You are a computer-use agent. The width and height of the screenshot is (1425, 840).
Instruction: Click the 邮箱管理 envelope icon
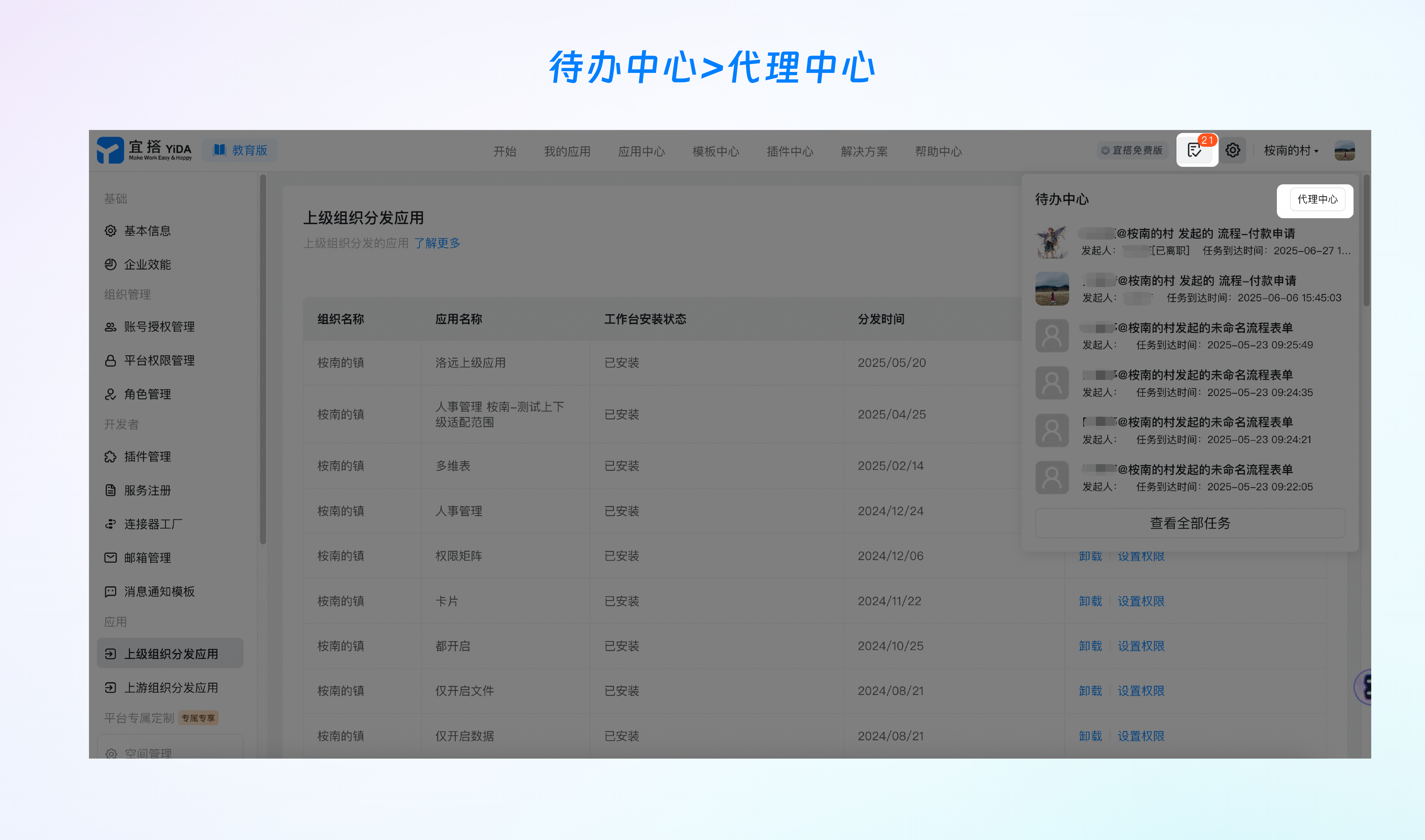click(x=110, y=557)
